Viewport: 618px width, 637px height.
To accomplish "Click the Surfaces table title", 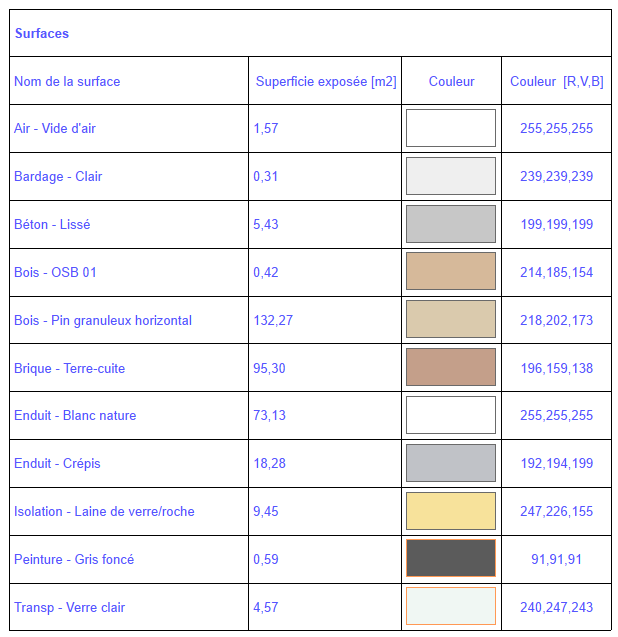I will click(42, 34).
